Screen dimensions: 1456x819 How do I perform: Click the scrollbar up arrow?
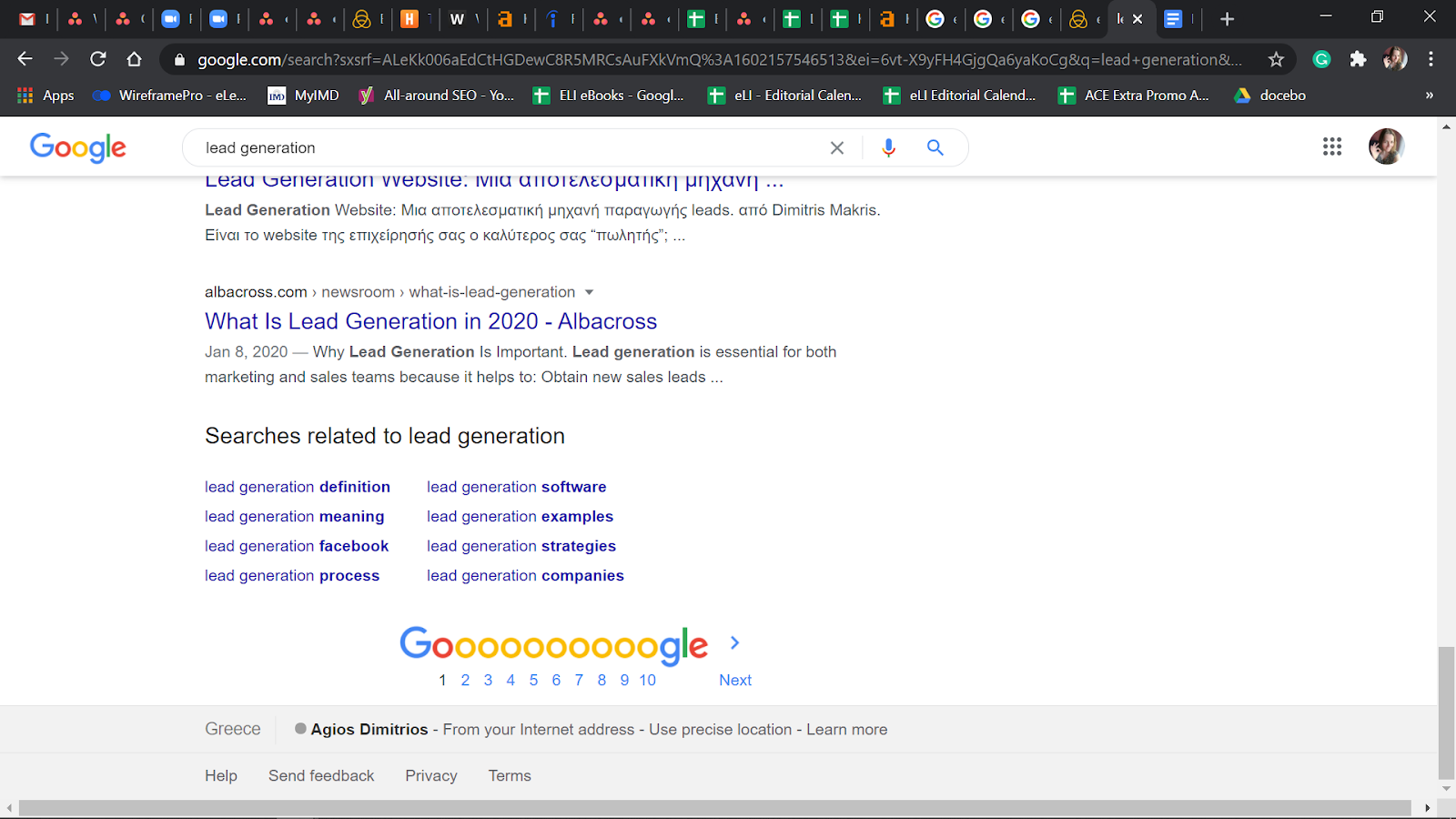click(1446, 127)
